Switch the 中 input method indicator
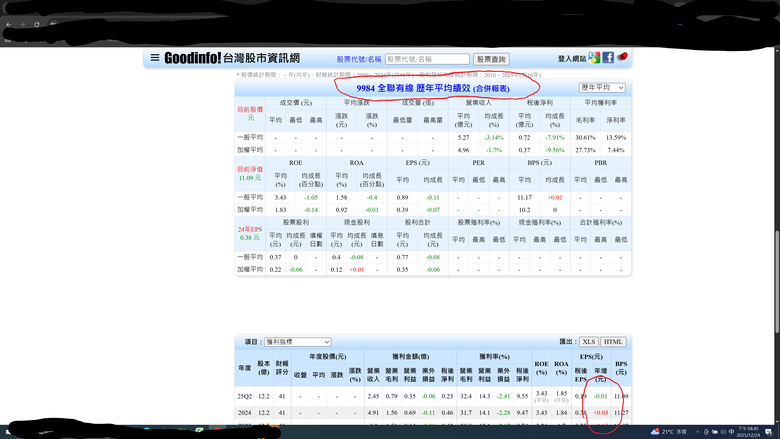The image size is (780, 439). click(x=731, y=432)
